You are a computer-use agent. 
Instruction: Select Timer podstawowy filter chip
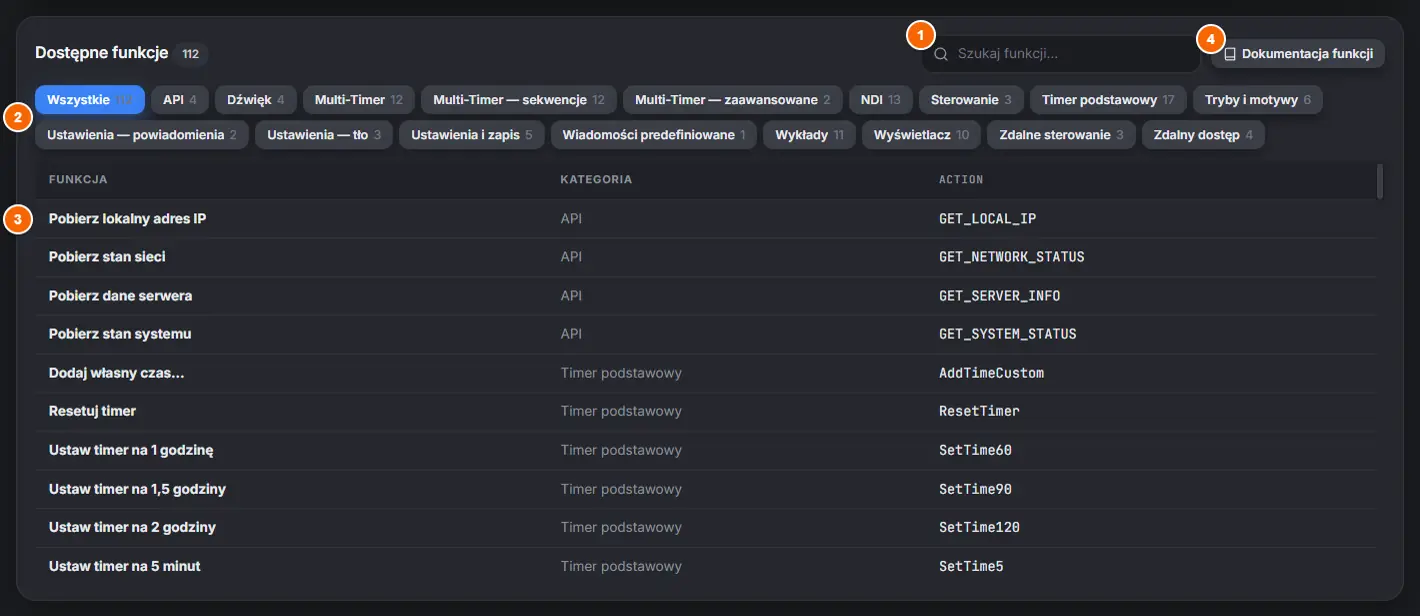click(1108, 100)
